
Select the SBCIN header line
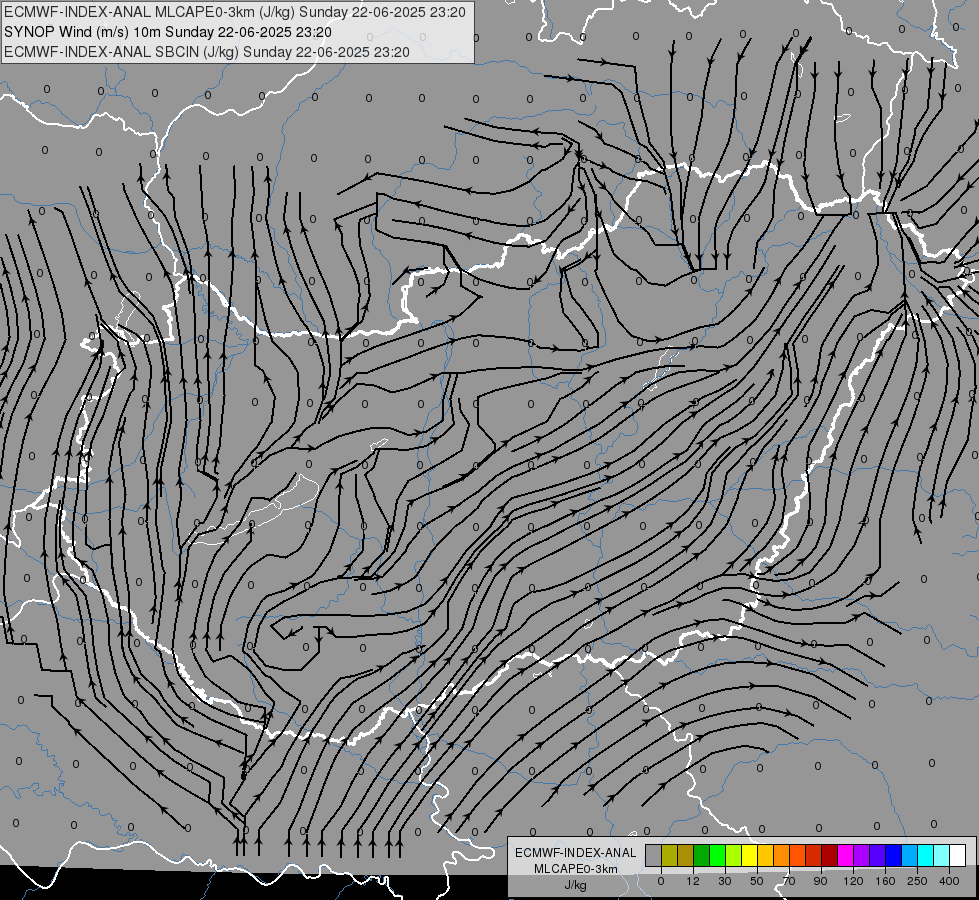(207, 52)
